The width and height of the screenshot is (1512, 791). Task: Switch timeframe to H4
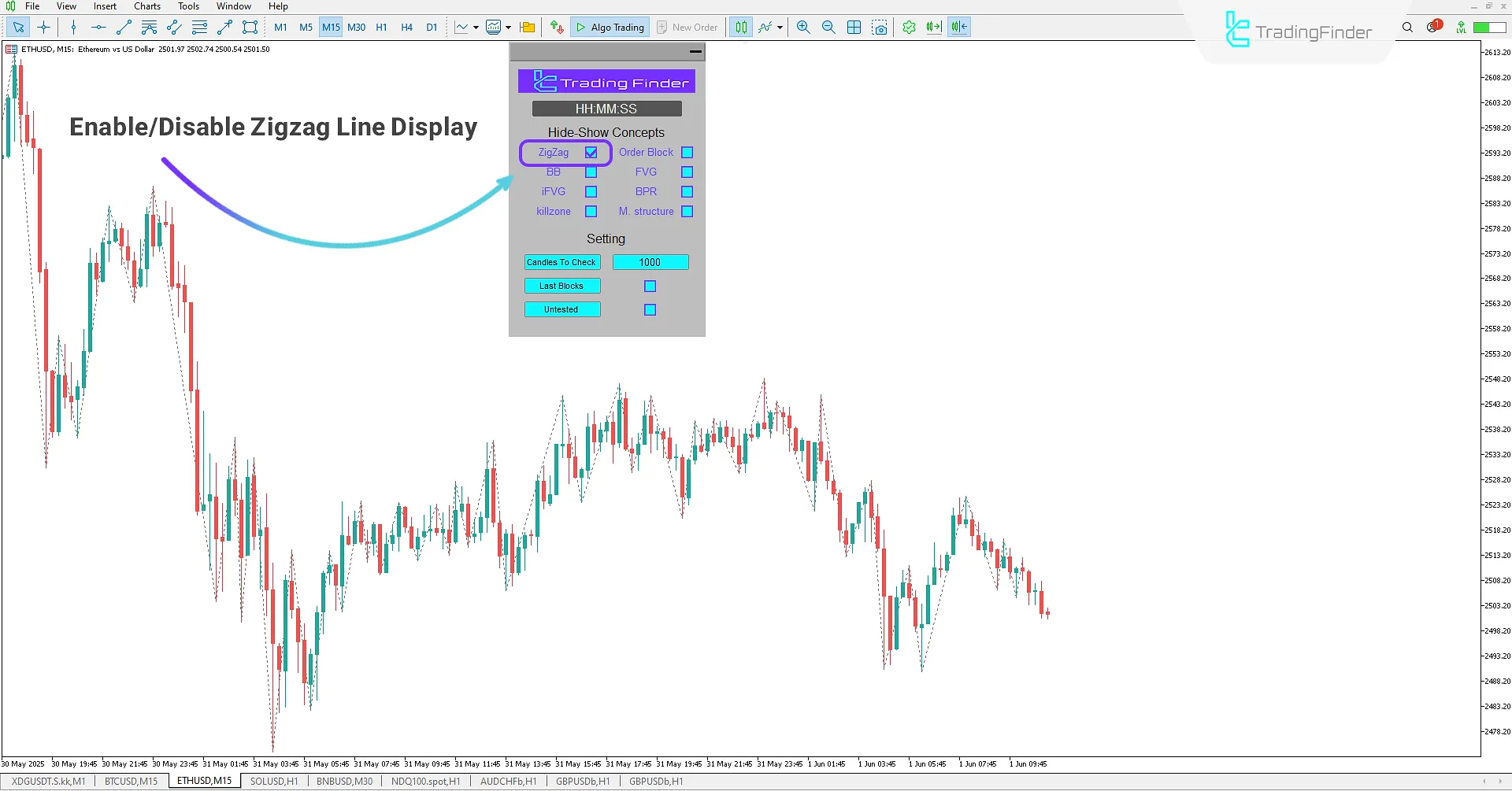(406, 28)
